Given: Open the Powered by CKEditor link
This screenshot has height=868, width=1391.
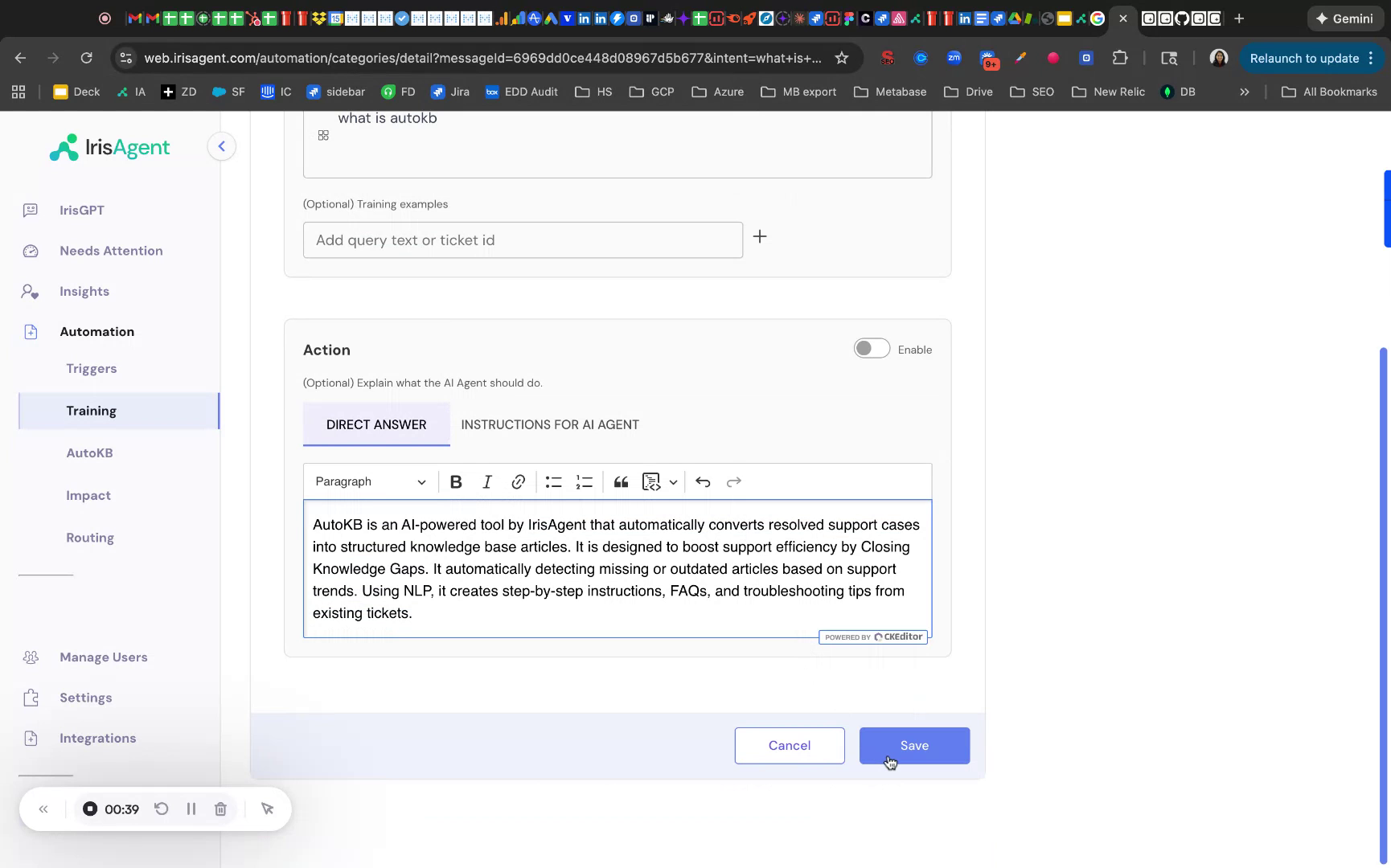Looking at the screenshot, I should (x=873, y=637).
